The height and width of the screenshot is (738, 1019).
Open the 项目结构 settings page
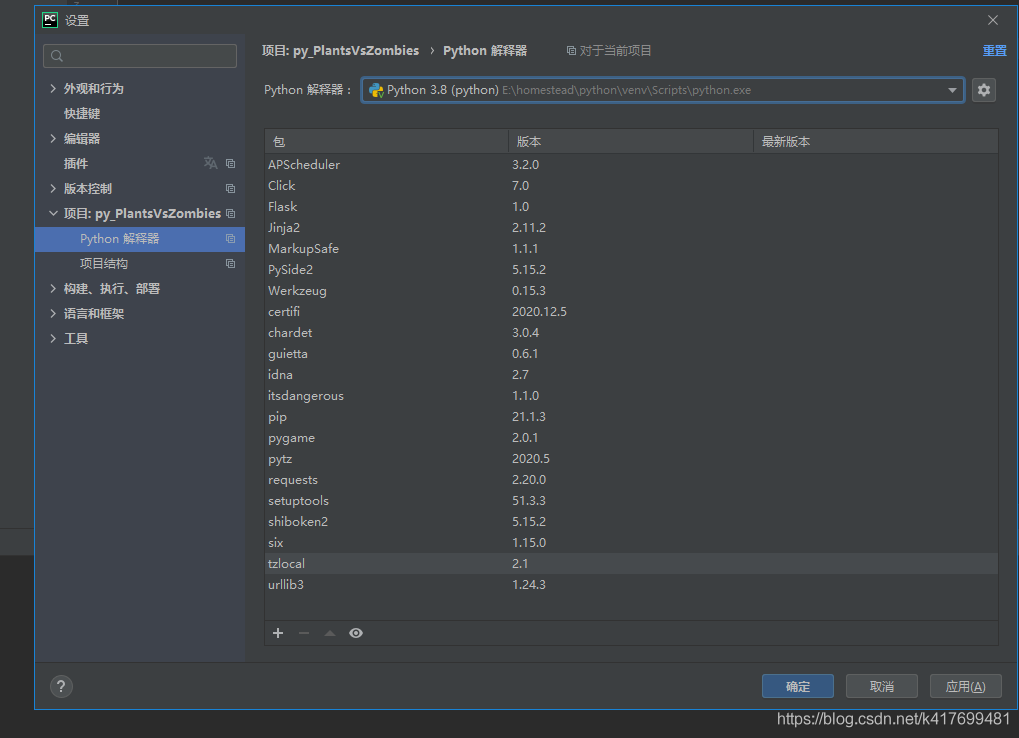coord(104,264)
